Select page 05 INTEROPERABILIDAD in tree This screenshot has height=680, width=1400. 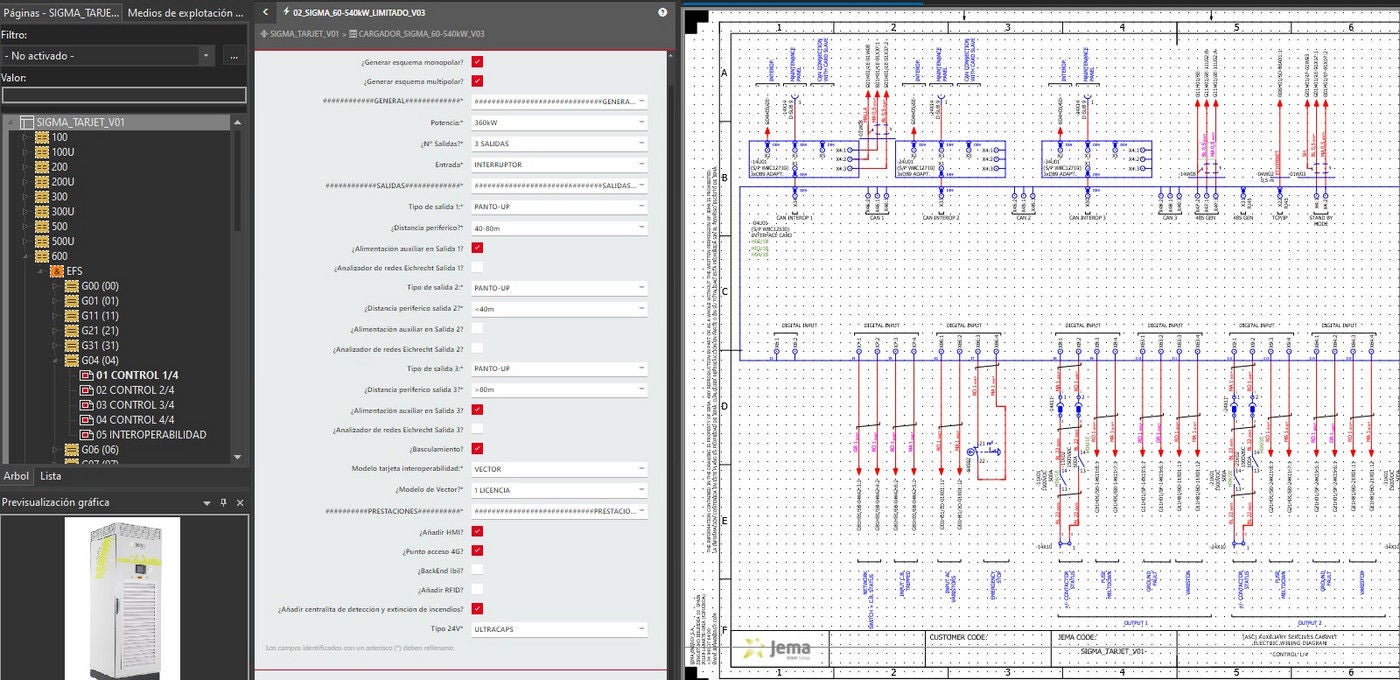point(150,435)
